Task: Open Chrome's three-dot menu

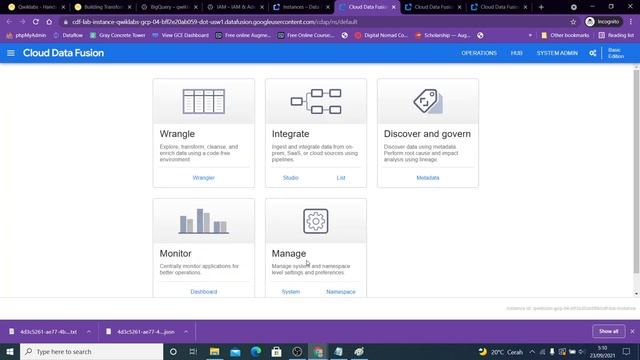Action: tap(631, 22)
